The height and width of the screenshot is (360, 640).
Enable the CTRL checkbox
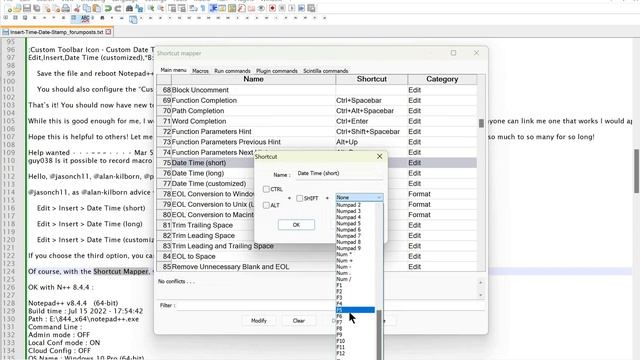pyautogui.click(x=266, y=189)
